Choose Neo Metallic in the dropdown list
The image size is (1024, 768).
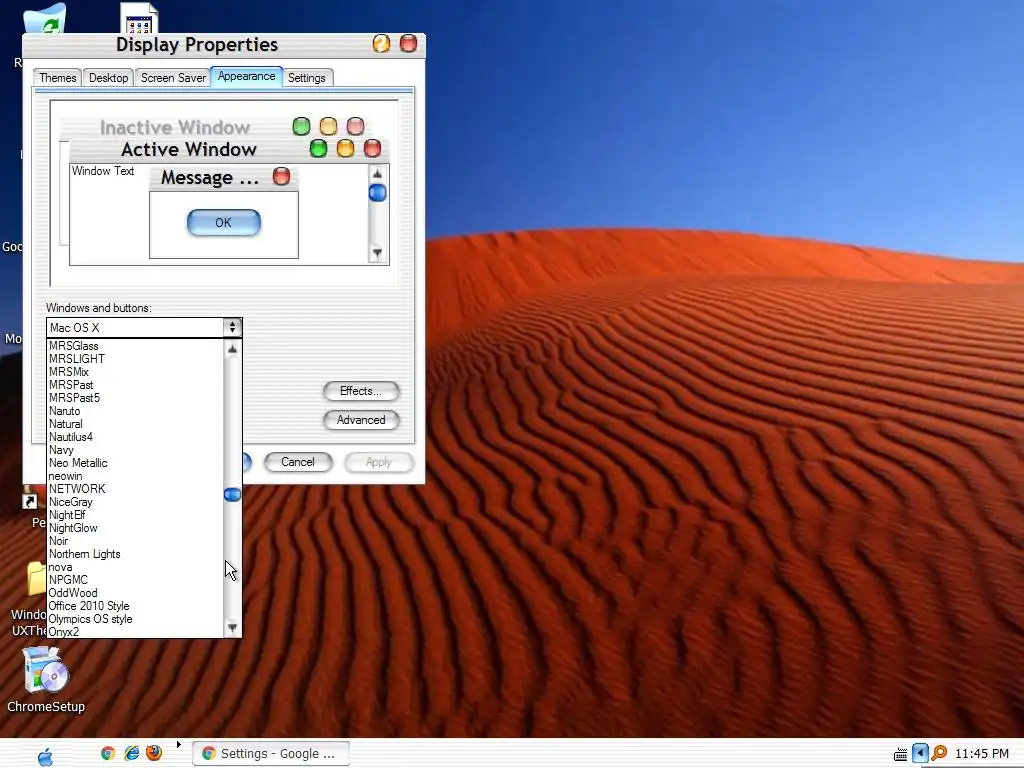click(x=135, y=463)
